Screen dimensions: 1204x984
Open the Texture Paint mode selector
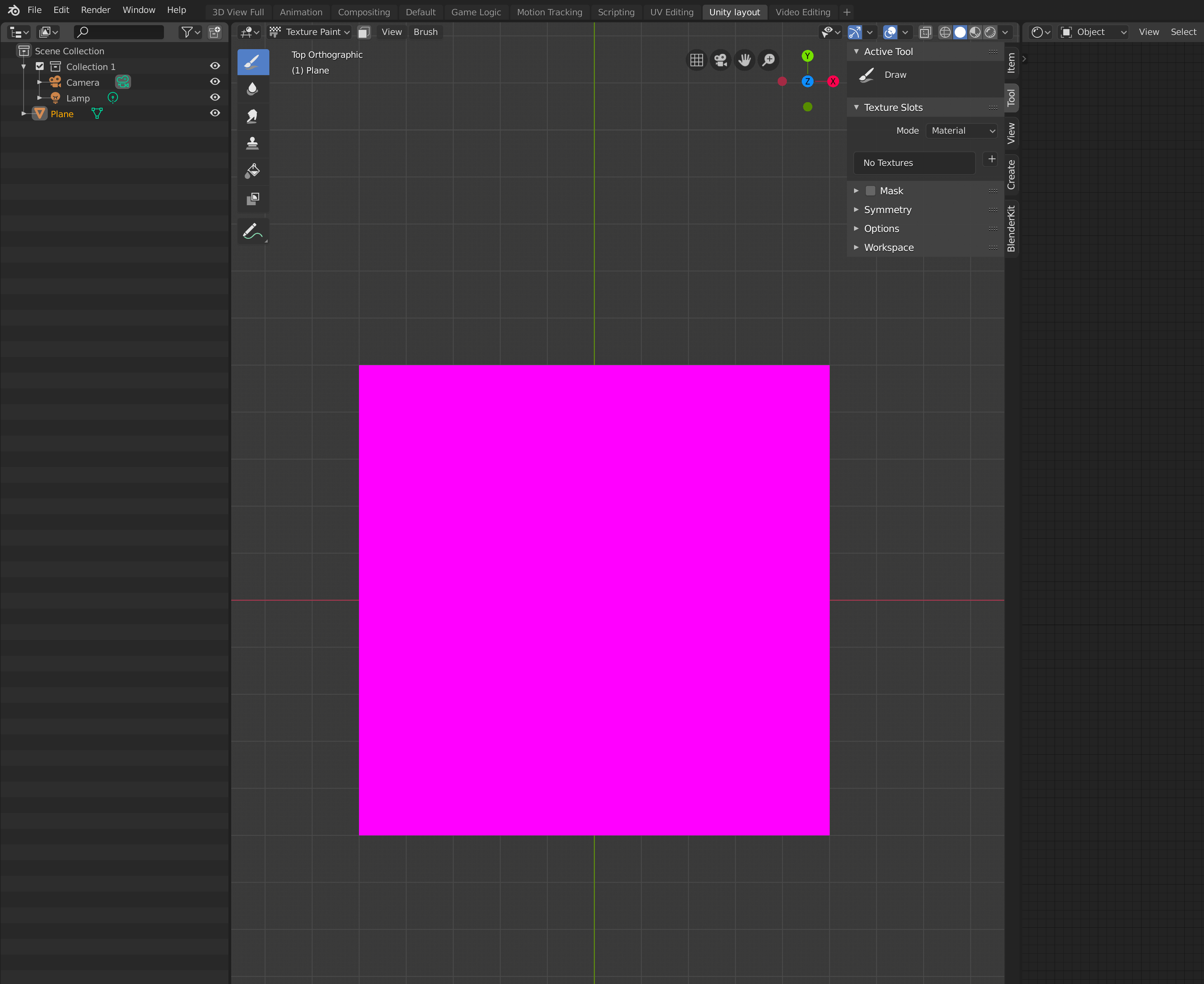(309, 32)
